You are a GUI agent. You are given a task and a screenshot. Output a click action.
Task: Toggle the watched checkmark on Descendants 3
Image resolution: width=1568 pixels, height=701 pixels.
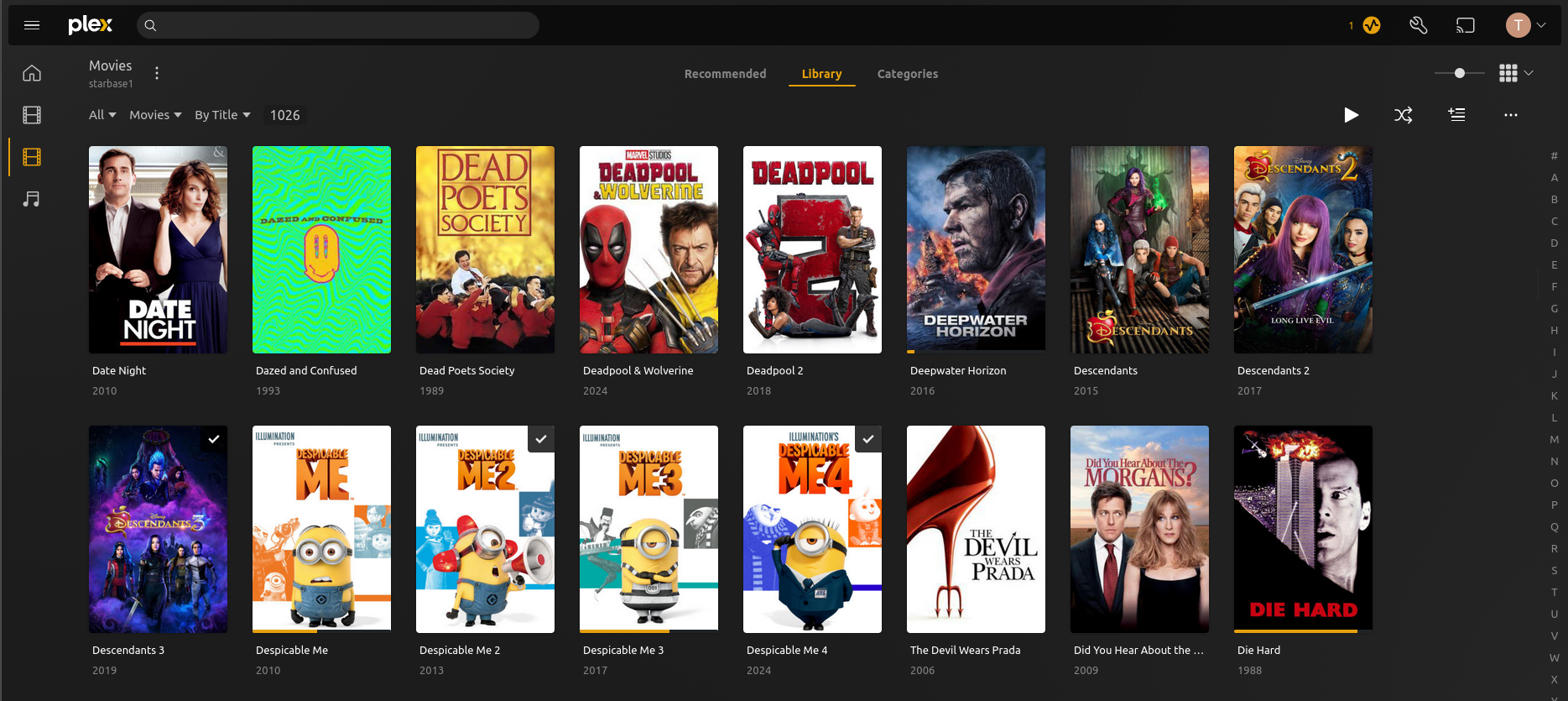point(214,439)
